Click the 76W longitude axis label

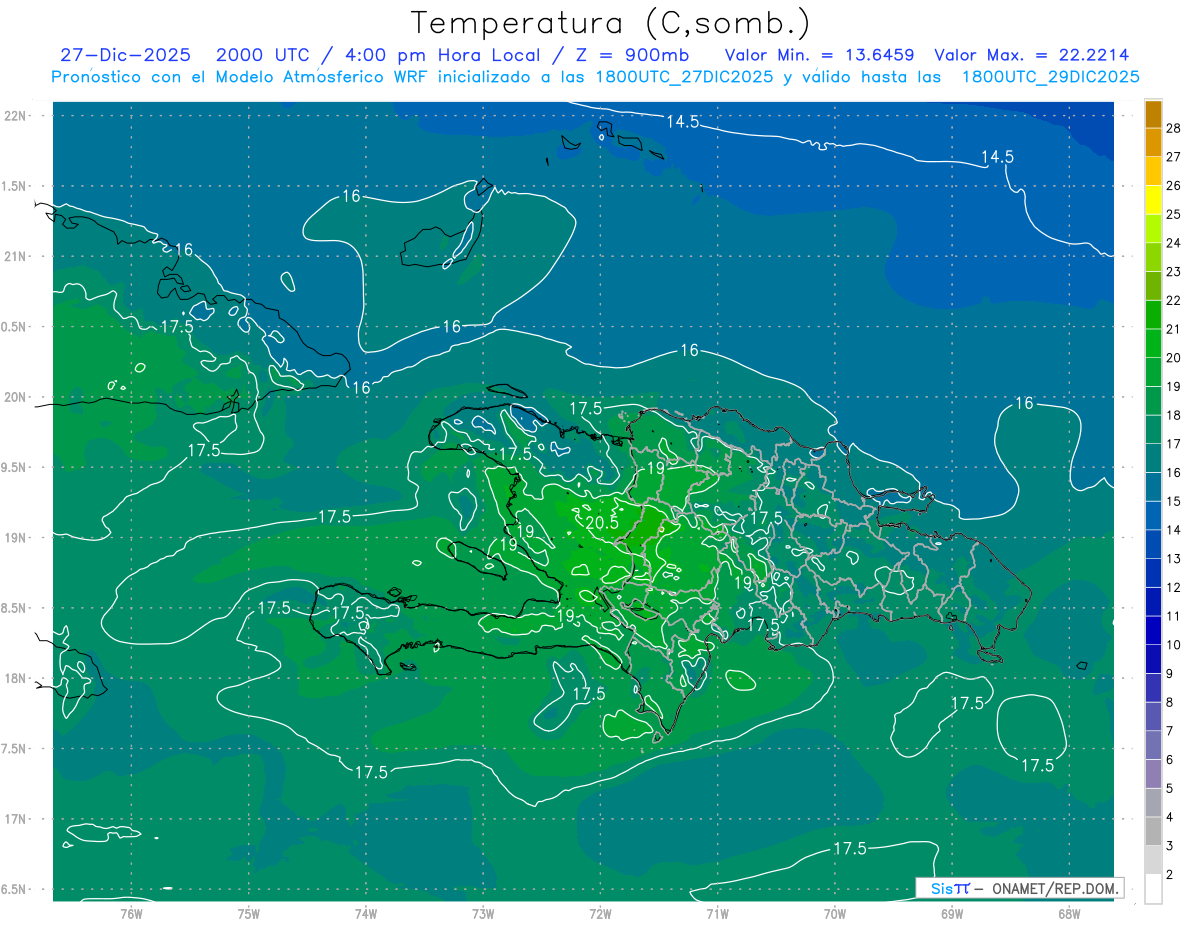pyautogui.click(x=131, y=914)
